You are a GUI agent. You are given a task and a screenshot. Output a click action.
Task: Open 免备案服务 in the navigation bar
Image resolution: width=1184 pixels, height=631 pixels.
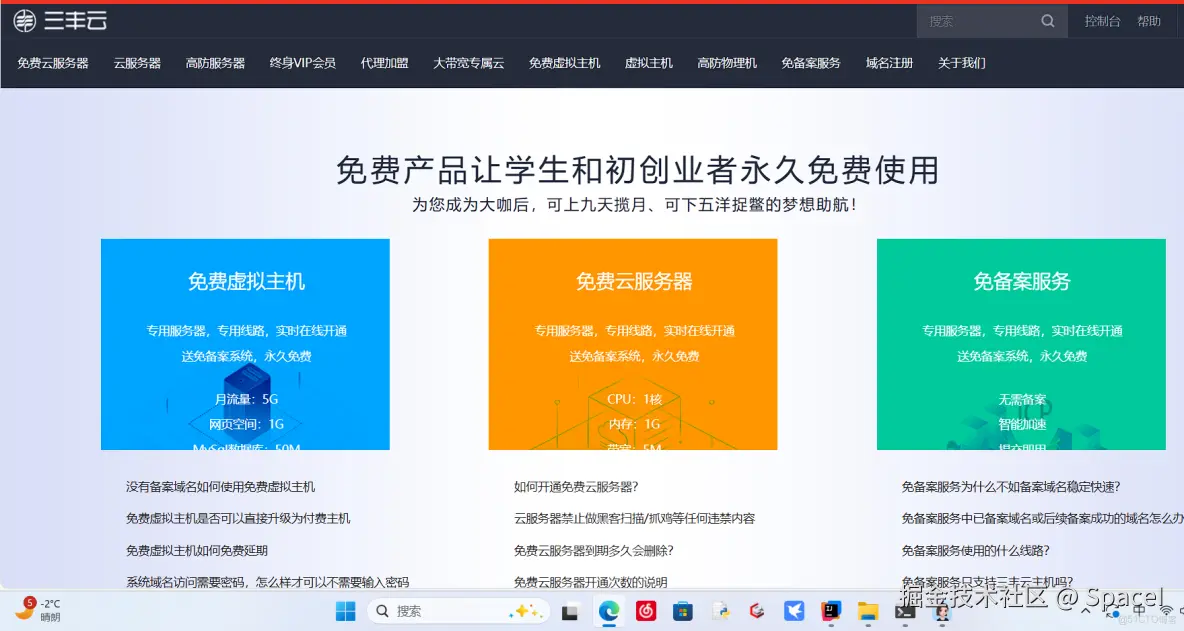pyautogui.click(x=811, y=63)
